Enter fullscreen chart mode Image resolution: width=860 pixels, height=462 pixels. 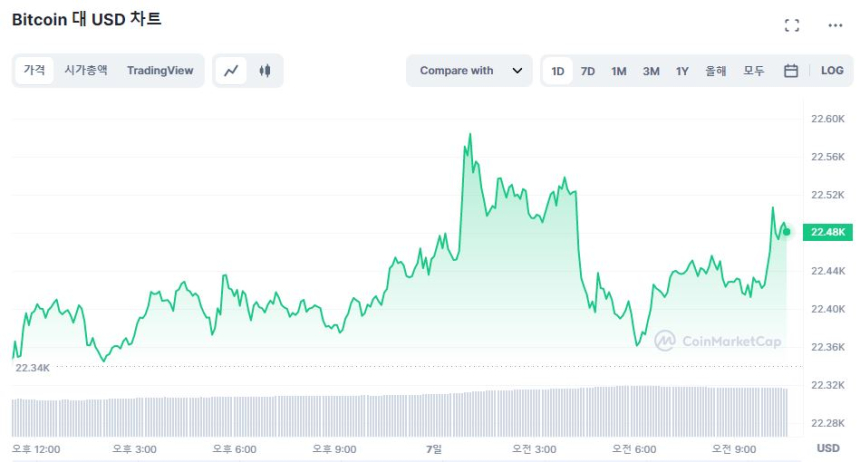[792, 25]
